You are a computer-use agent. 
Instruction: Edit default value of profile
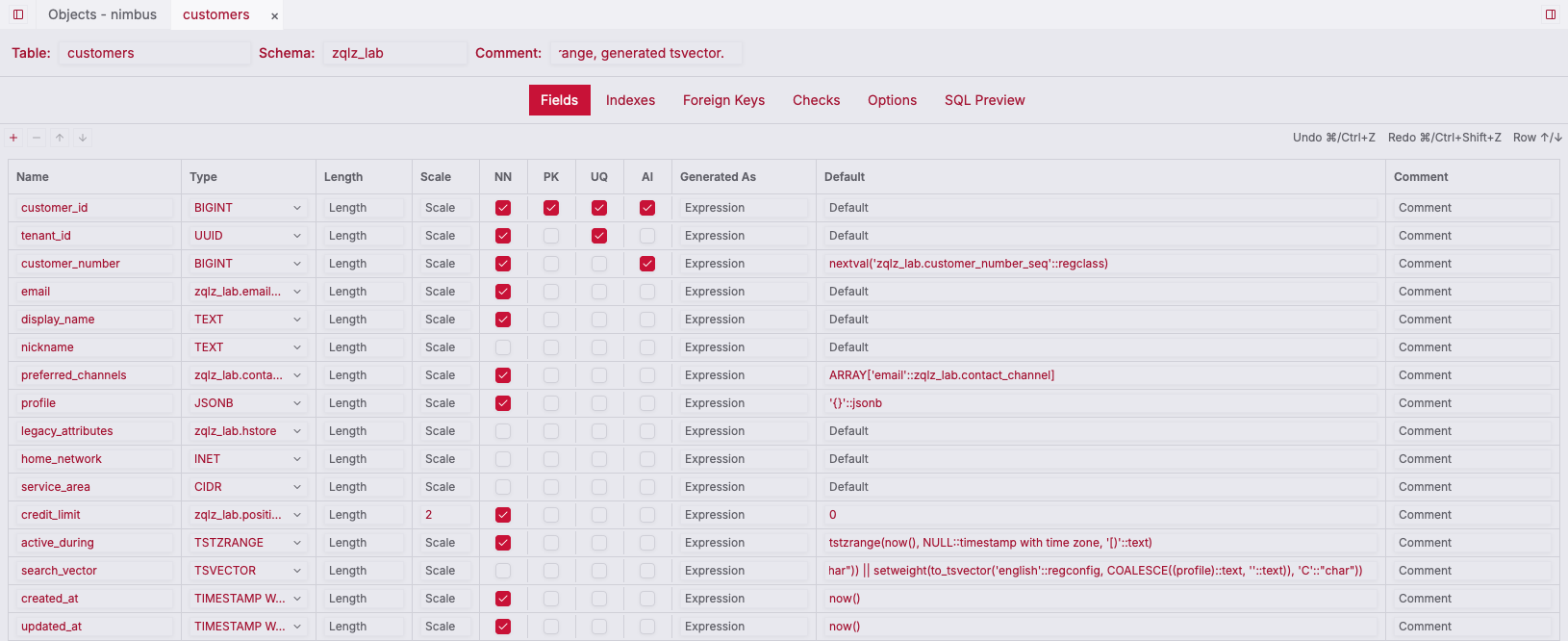pyautogui.click(x=1100, y=403)
